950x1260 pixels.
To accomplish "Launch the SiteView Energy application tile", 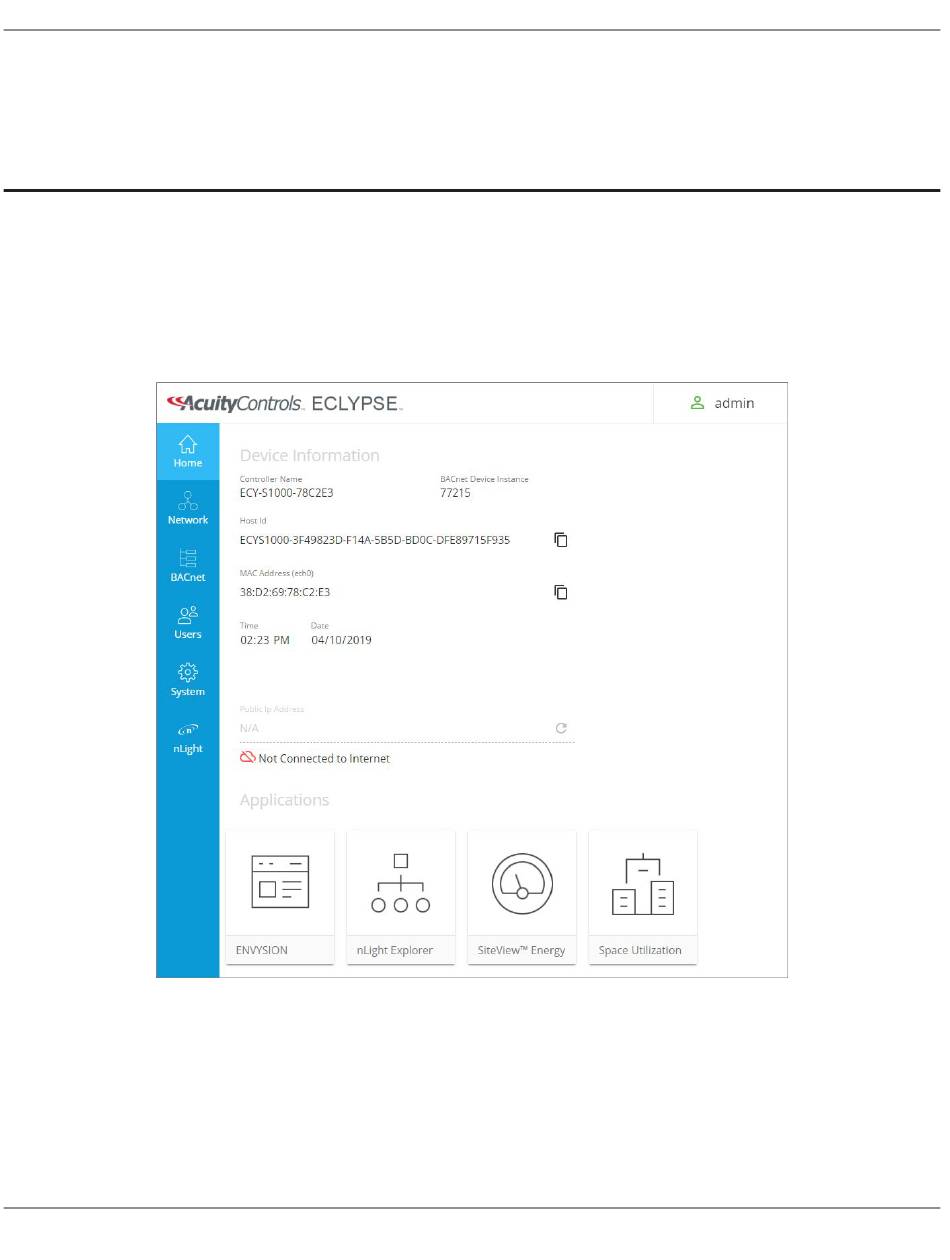I will pos(522,897).
